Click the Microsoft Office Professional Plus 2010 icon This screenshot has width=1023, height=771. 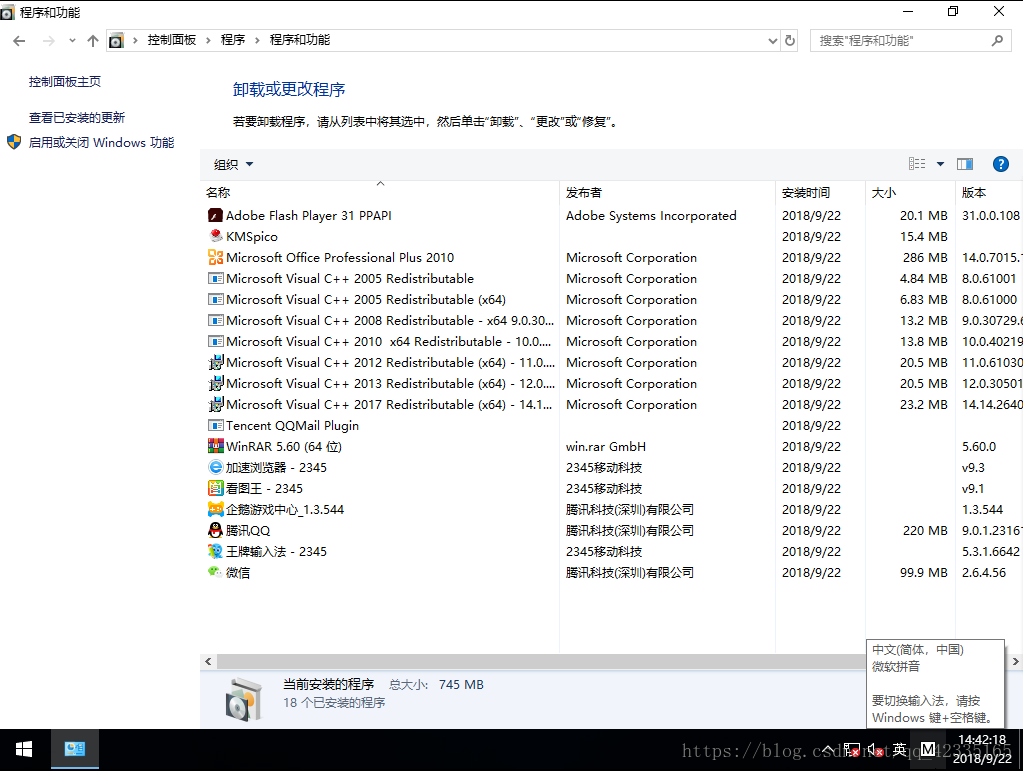coord(215,257)
